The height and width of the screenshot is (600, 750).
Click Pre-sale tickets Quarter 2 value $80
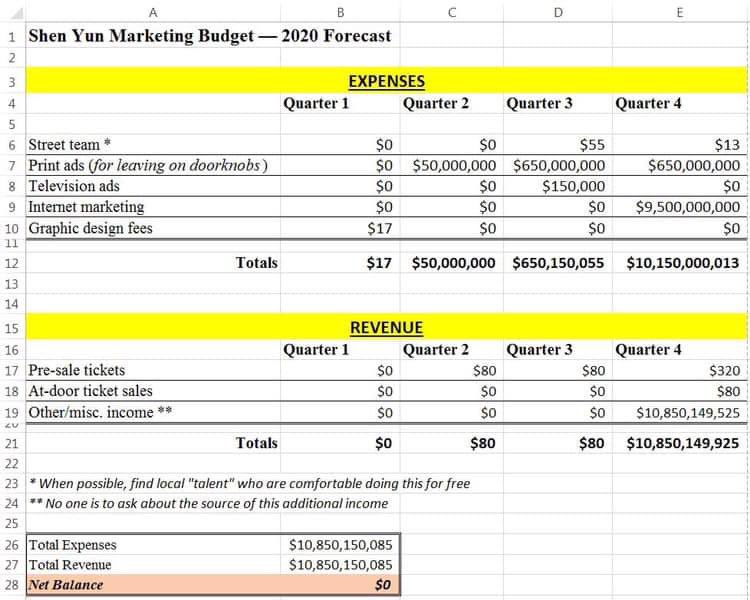[x=485, y=370]
